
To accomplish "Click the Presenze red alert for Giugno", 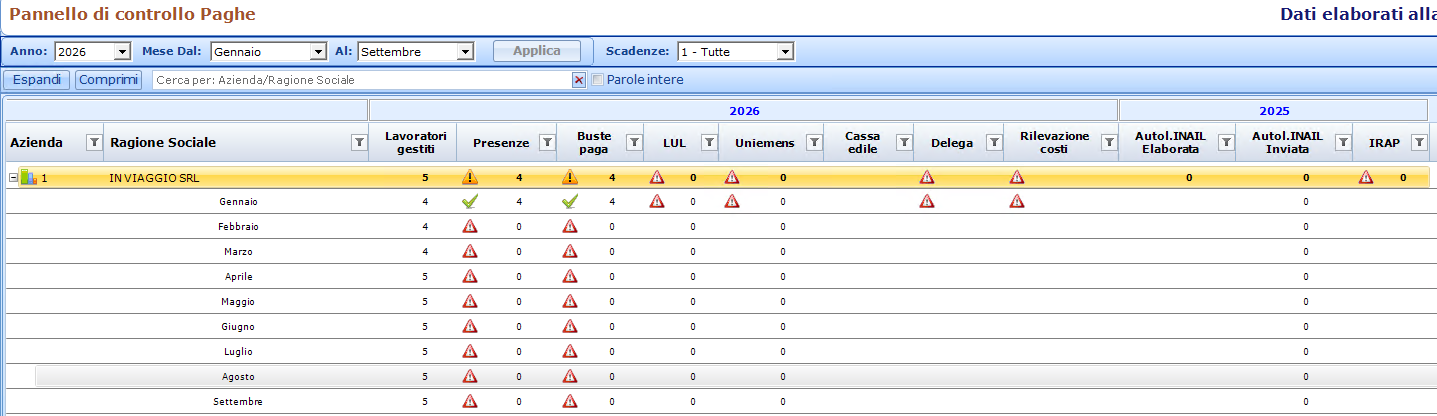I will click(x=470, y=326).
